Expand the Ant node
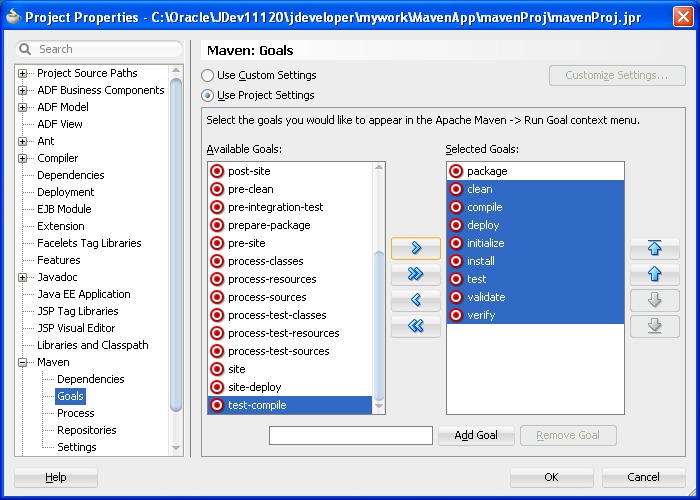700x500 pixels. [22, 142]
